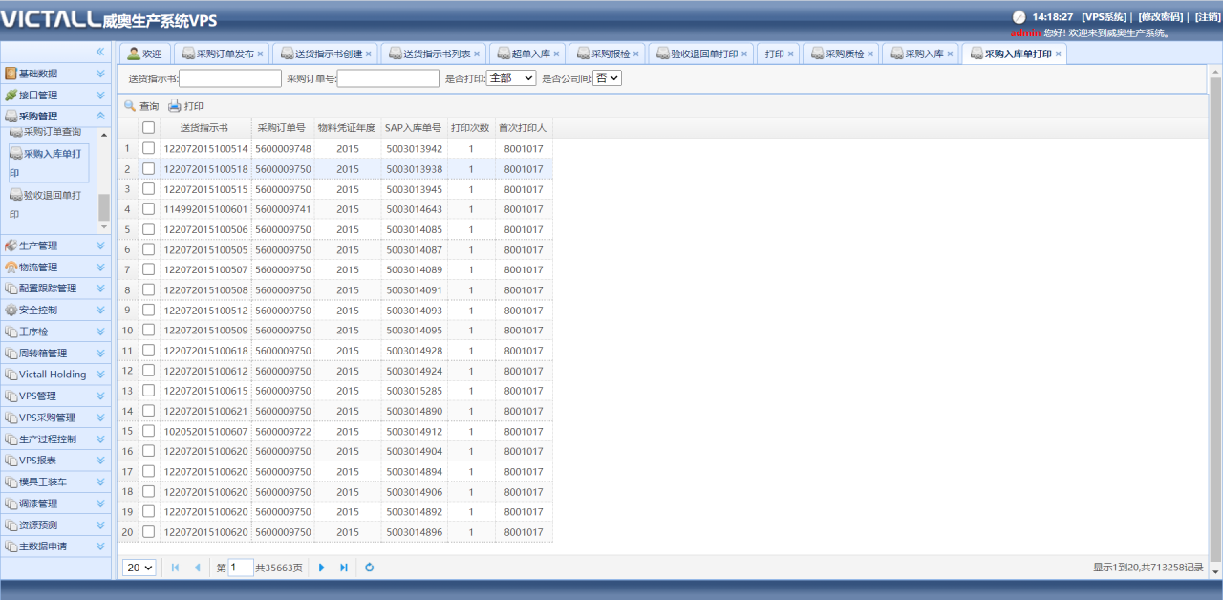The image size is (1224, 601).
Task: Jump to last page arrow
Action: (x=344, y=568)
